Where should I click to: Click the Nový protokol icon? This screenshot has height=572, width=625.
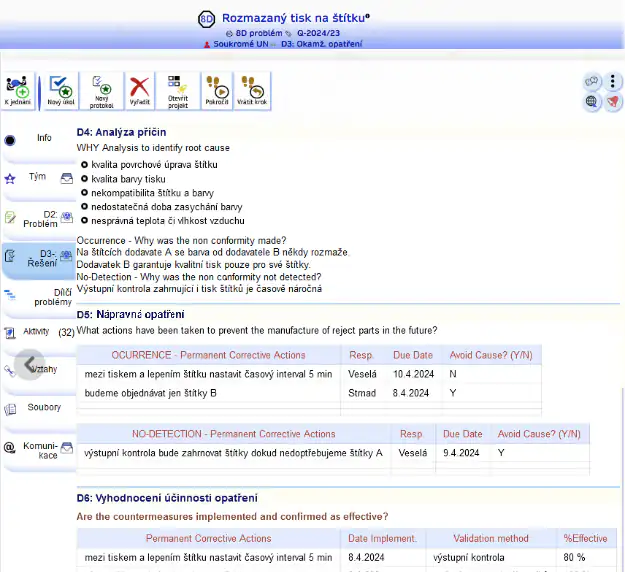(x=101, y=90)
